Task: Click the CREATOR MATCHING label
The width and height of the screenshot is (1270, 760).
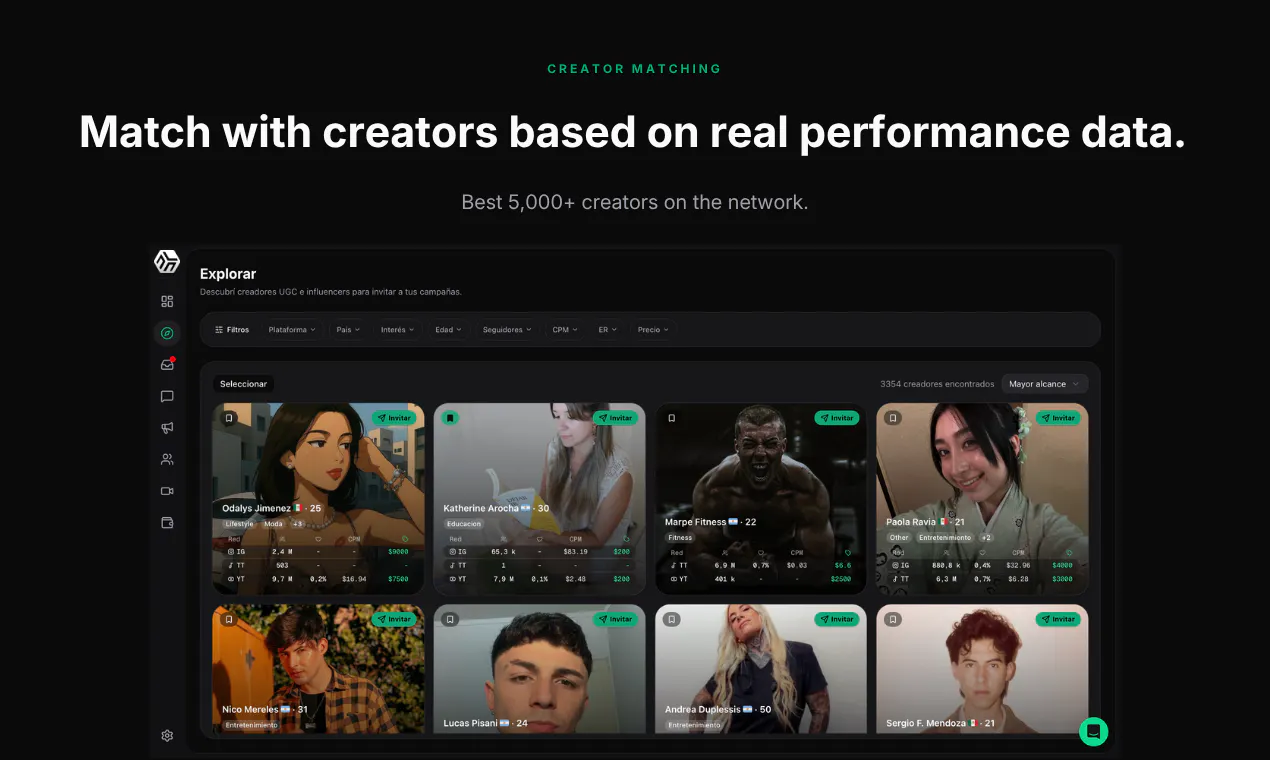Action: [634, 69]
